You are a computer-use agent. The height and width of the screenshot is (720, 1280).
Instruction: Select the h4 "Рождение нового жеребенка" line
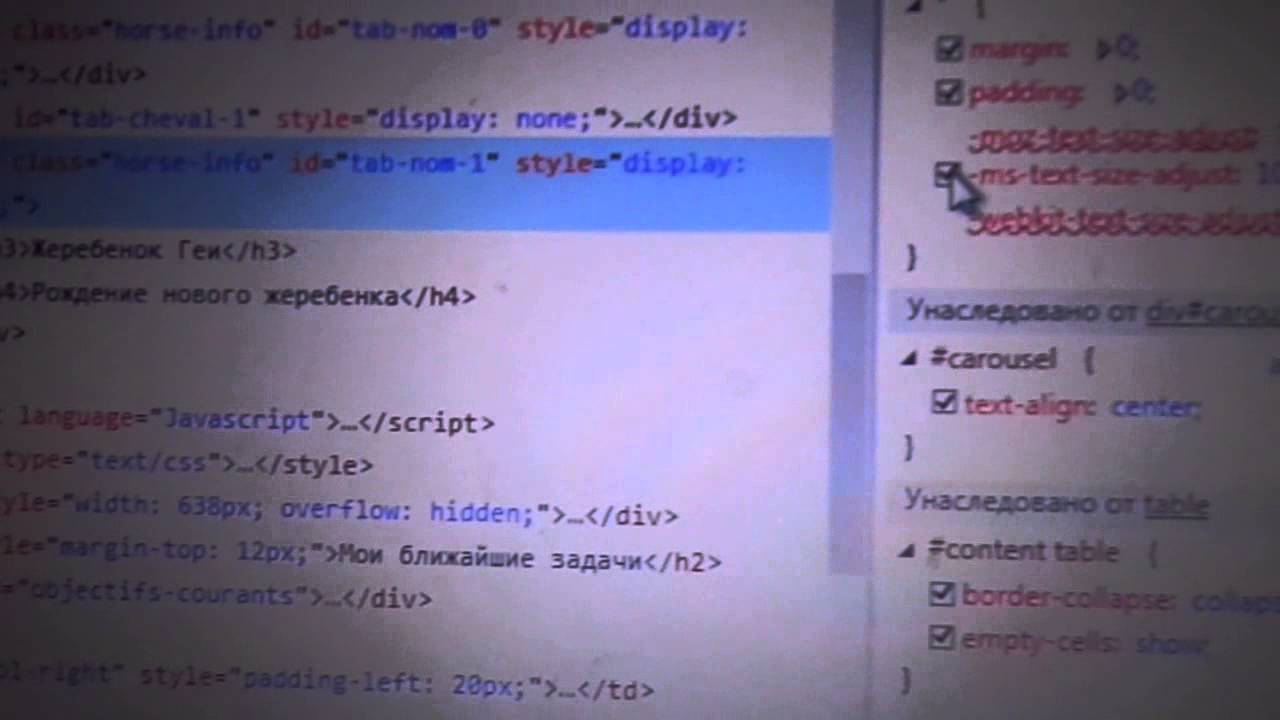coord(238,295)
